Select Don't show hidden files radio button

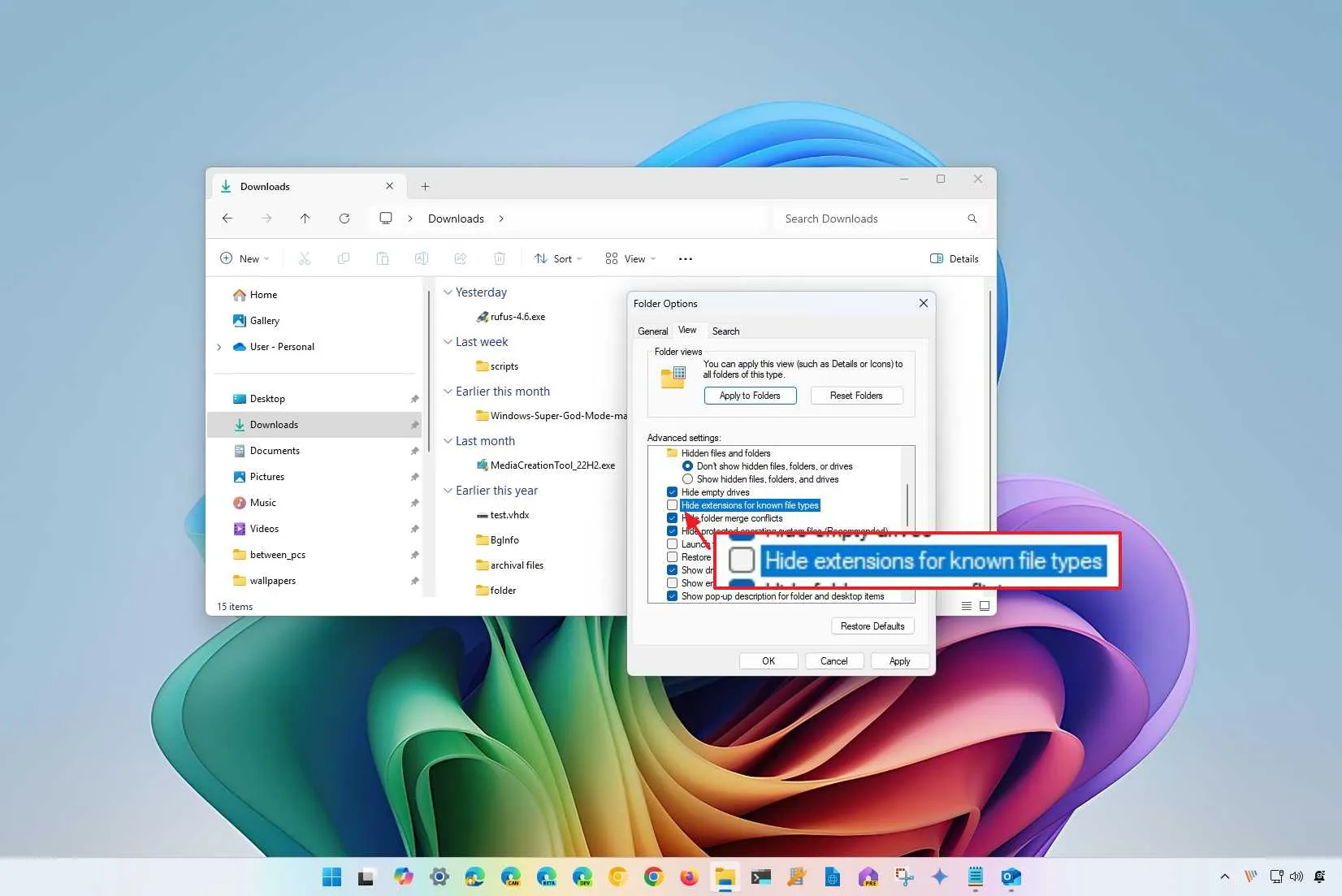(x=688, y=465)
